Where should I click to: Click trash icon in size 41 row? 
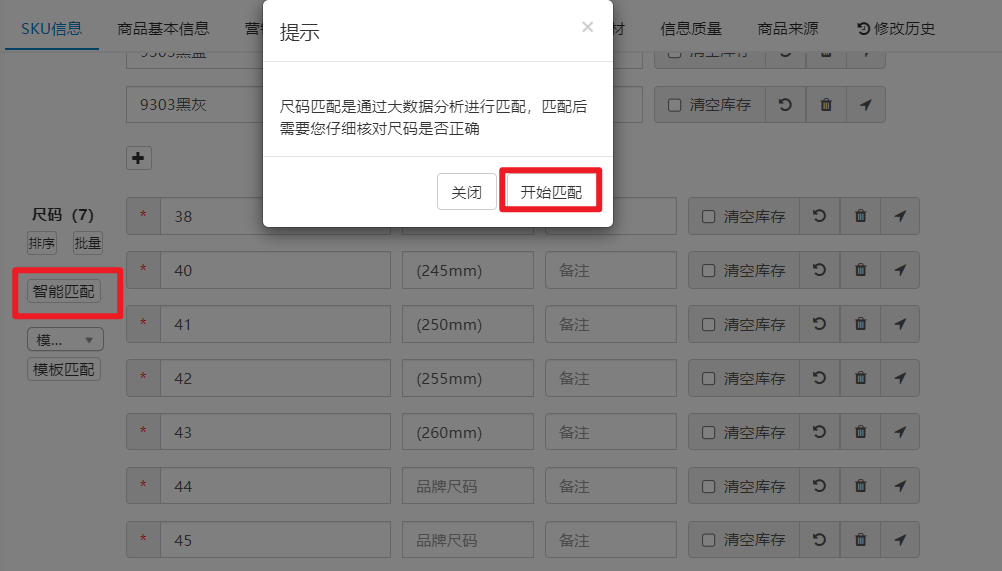[x=860, y=324]
